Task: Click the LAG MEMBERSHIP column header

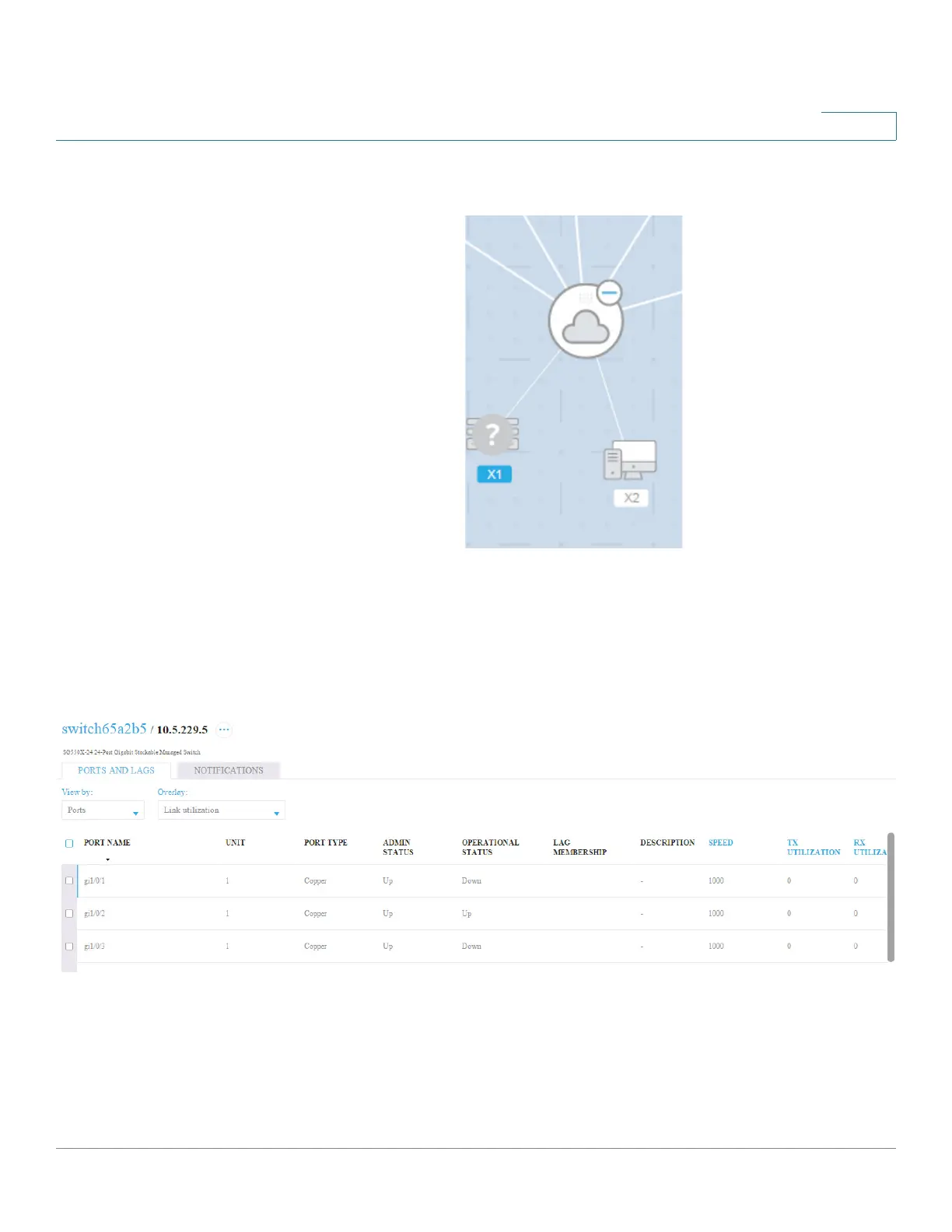Action: [579, 848]
